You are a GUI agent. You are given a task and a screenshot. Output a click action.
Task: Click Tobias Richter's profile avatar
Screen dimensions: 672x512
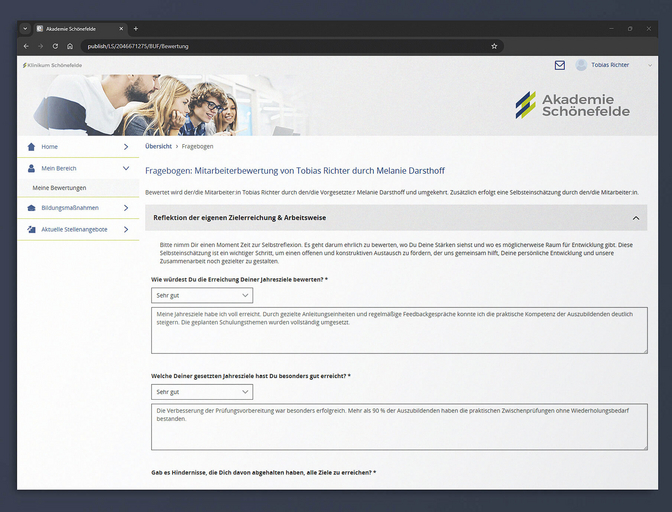[581, 65]
